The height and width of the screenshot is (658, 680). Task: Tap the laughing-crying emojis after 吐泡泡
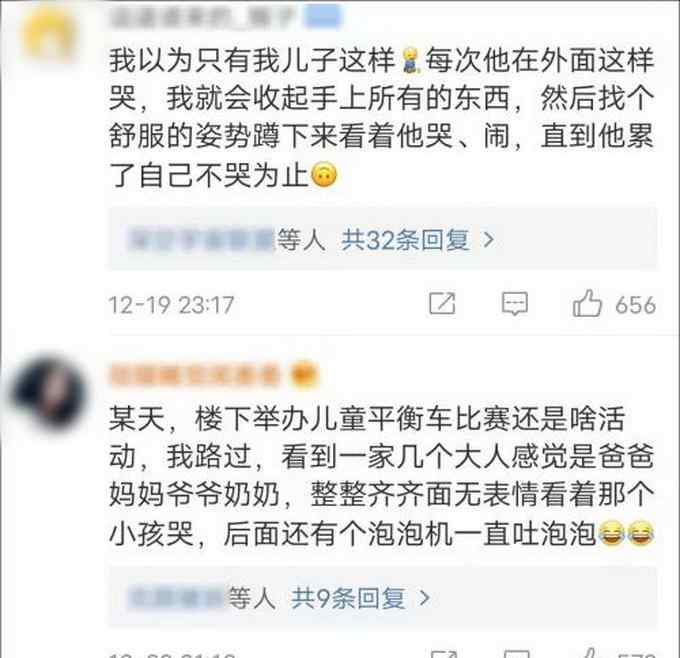[626, 533]
